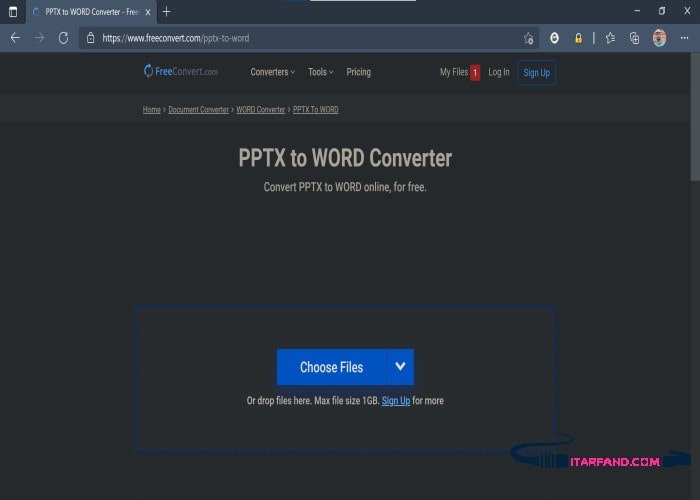Open the browser settings ellipsis menu
700x500 pixels.
[684, 38]
